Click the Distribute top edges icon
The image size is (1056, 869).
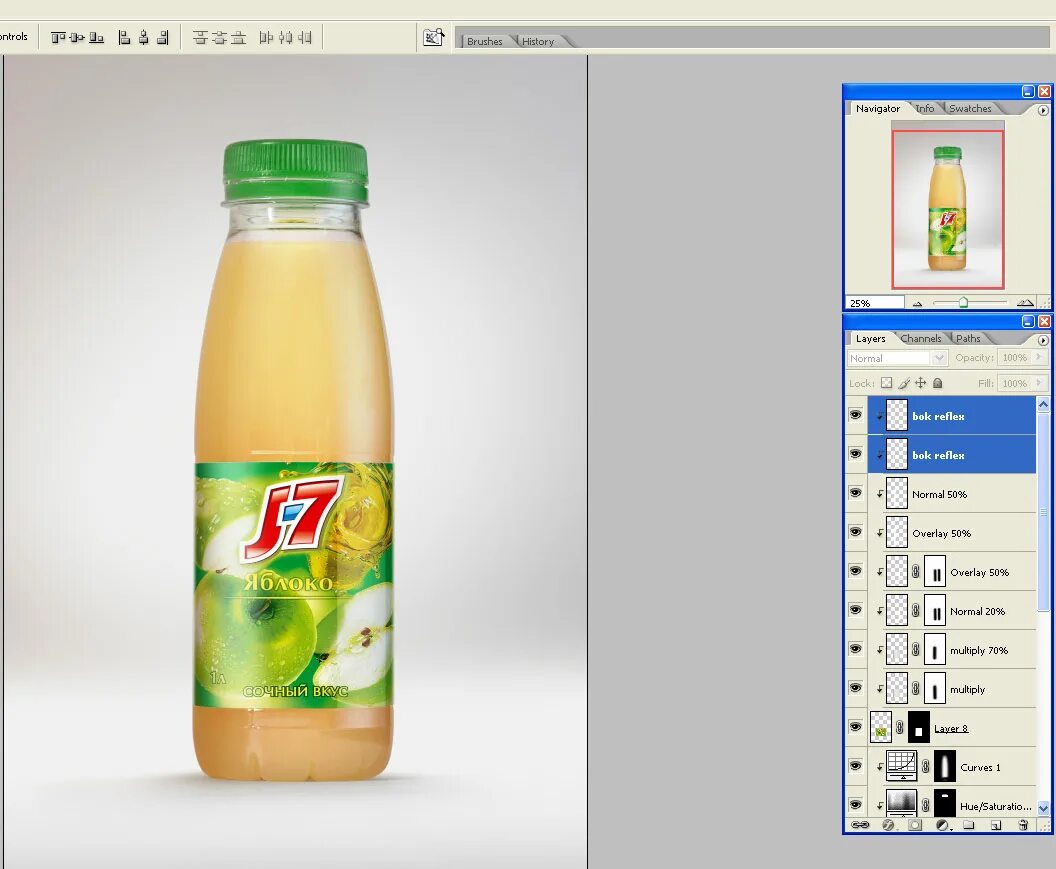point(200,38)
